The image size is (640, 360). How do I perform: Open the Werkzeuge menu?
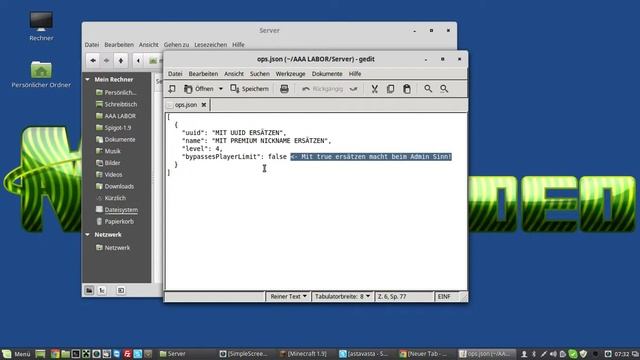coord(291,74)
